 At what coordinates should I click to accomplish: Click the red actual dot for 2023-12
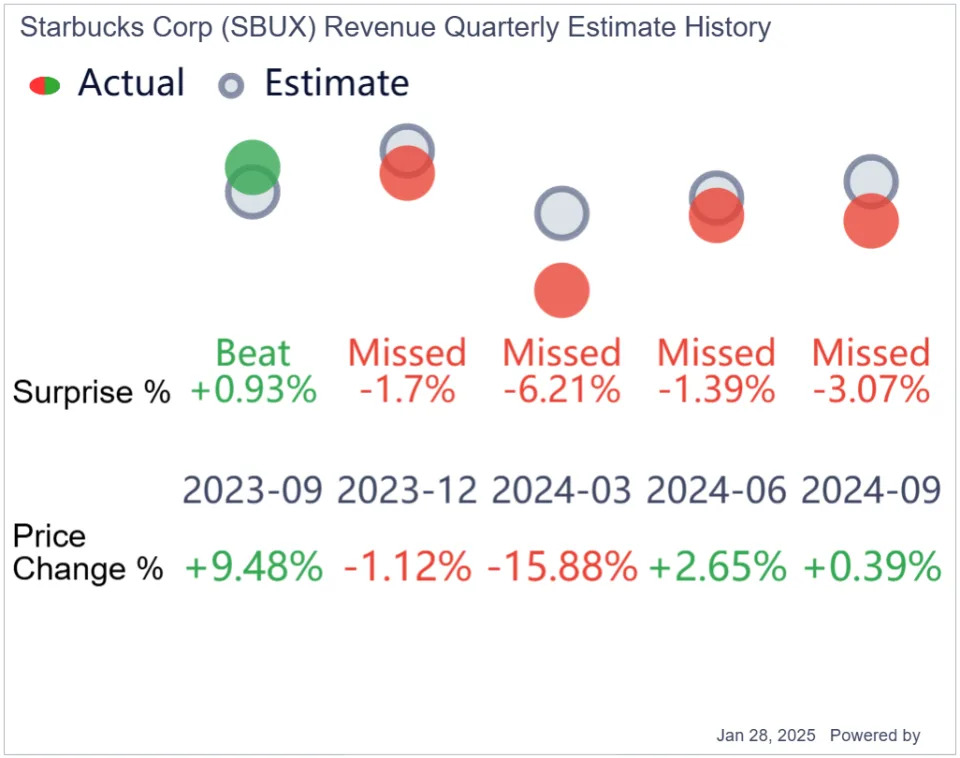point(407,173)
